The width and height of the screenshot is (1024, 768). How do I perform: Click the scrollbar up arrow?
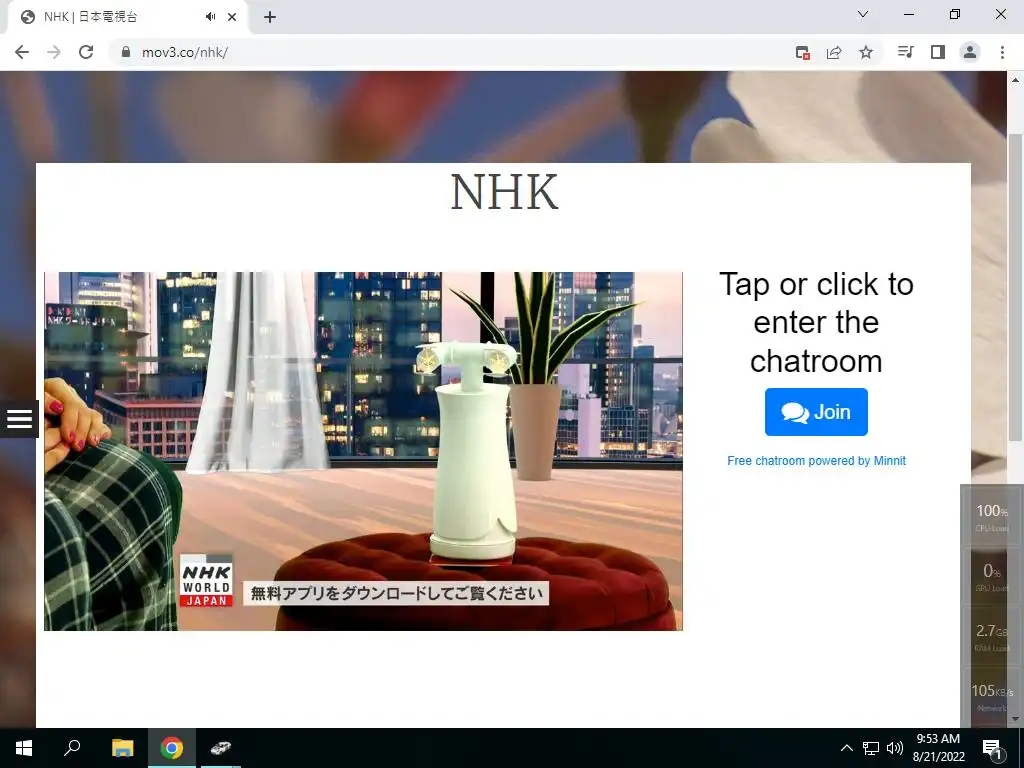coord(1015,80)
